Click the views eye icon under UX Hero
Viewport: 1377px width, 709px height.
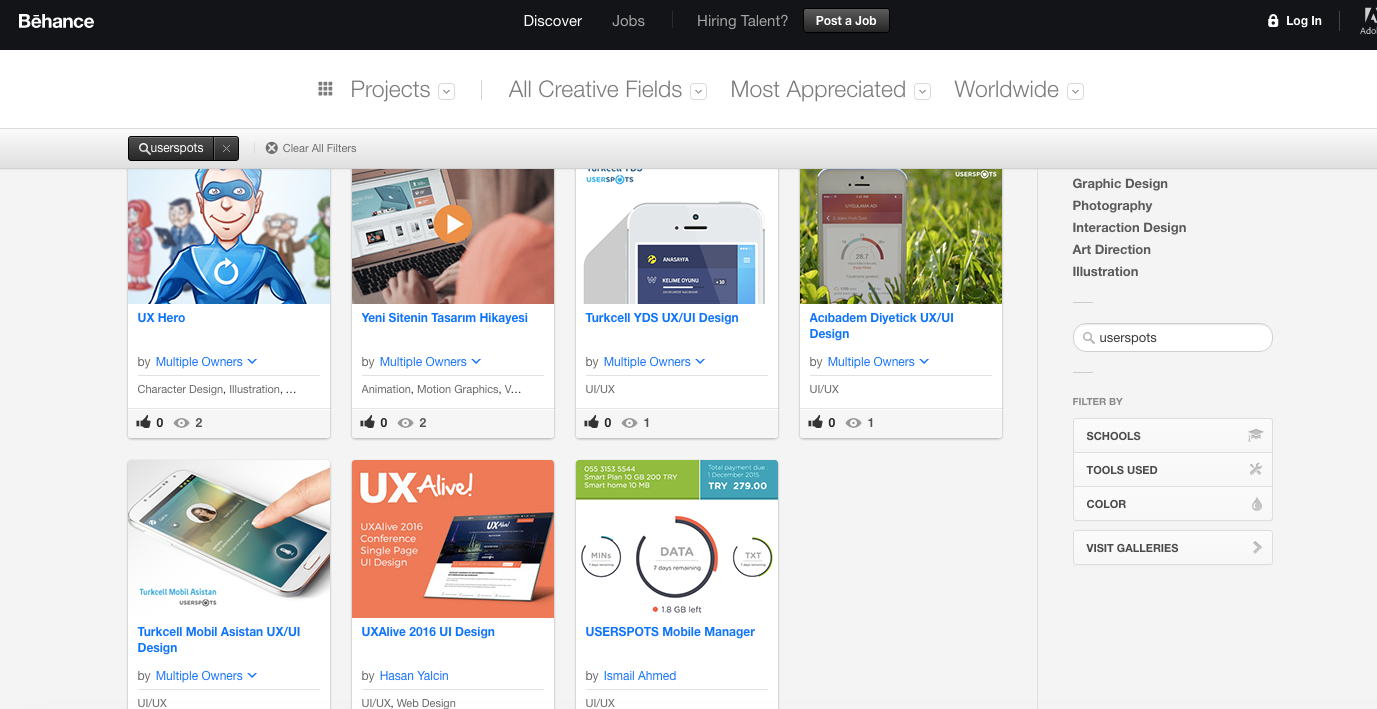(182, 423)
